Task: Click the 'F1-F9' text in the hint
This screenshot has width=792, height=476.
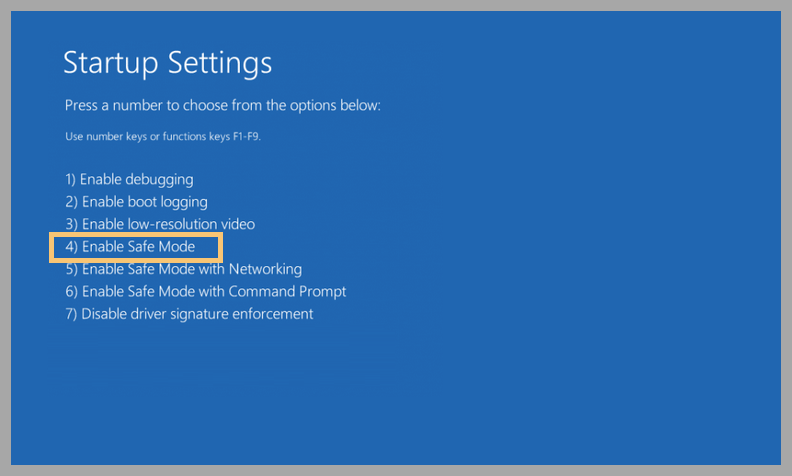Action: click(245, 136)
